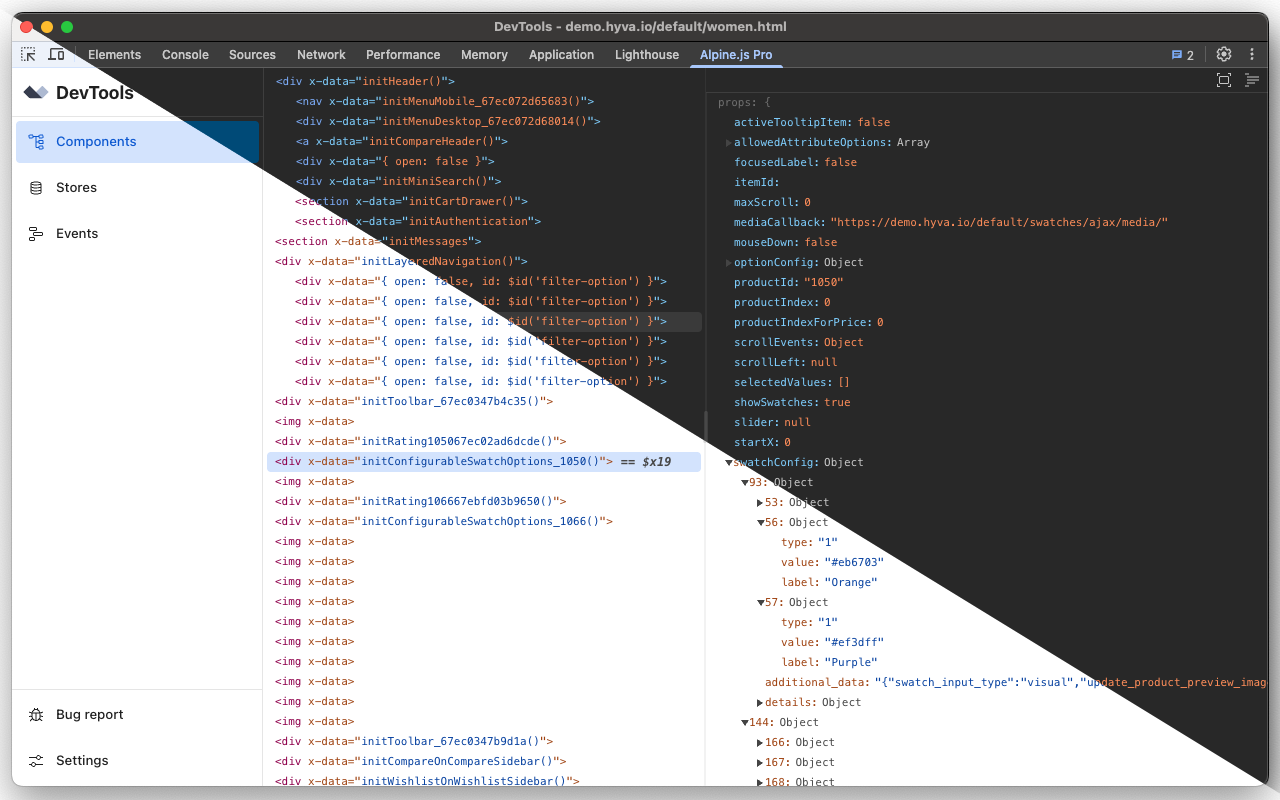This screenshot has width=1280, height=800.
Task: Click the sort list icon in props panel
Action: pos(1252,81)
